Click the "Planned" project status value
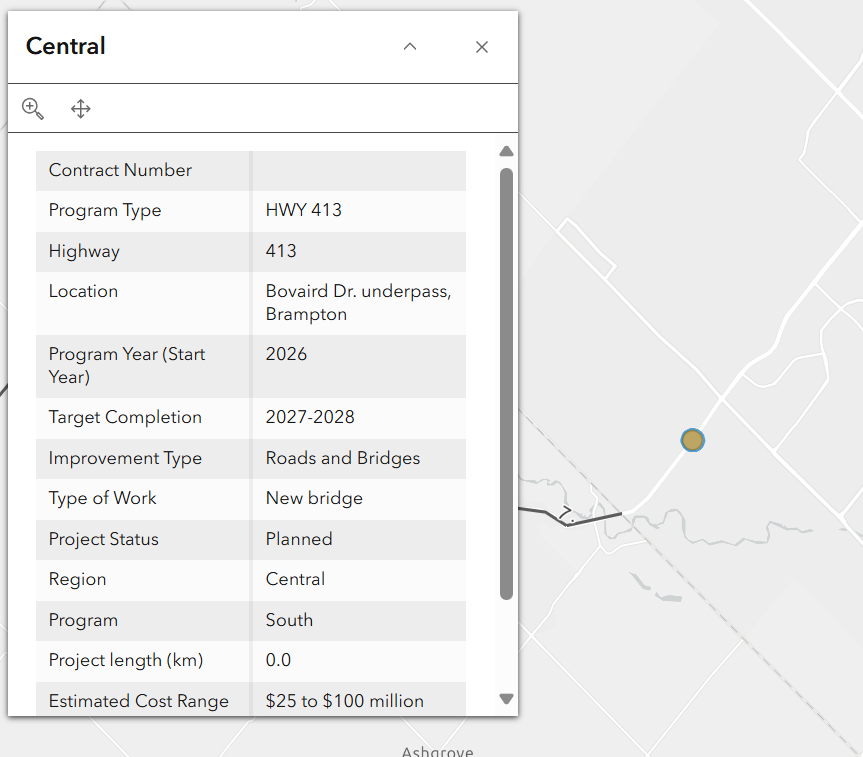863x757 pixels. pyautogui.click(x=298, y=539)
